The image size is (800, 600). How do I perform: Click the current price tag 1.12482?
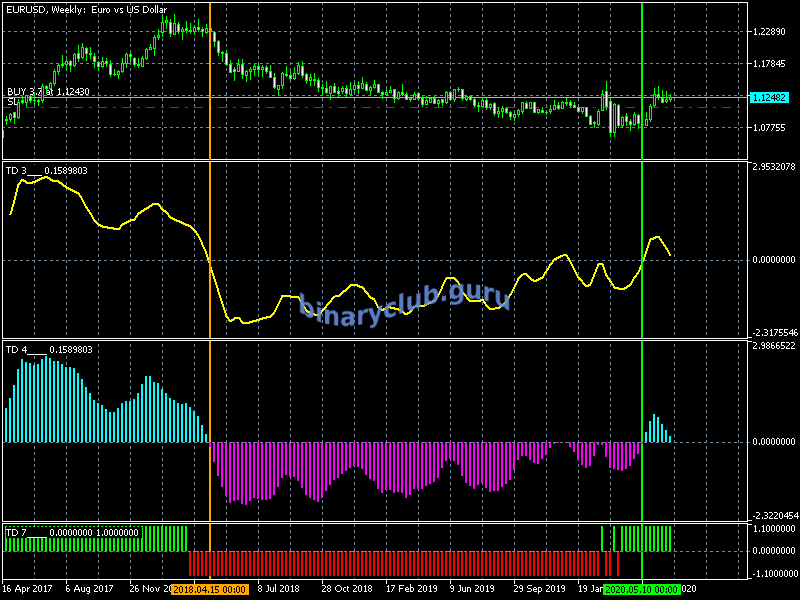(770, 98)
